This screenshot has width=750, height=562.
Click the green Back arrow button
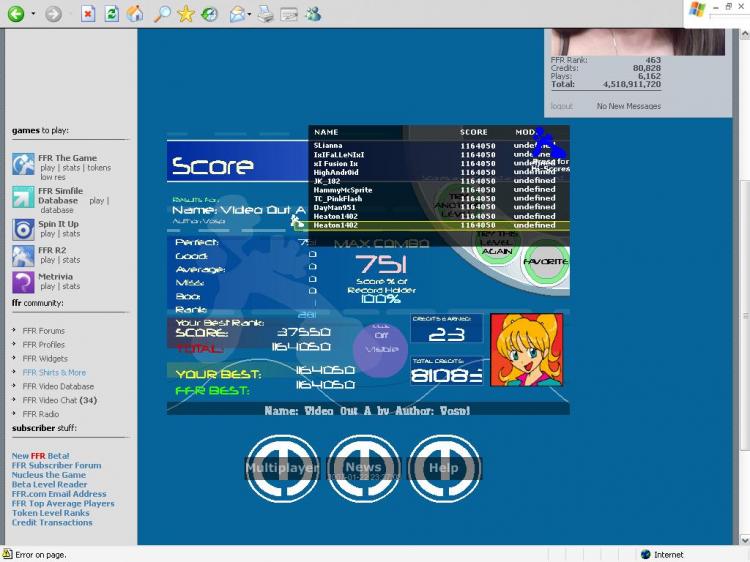pyautogui.click(x=16, y=13)
